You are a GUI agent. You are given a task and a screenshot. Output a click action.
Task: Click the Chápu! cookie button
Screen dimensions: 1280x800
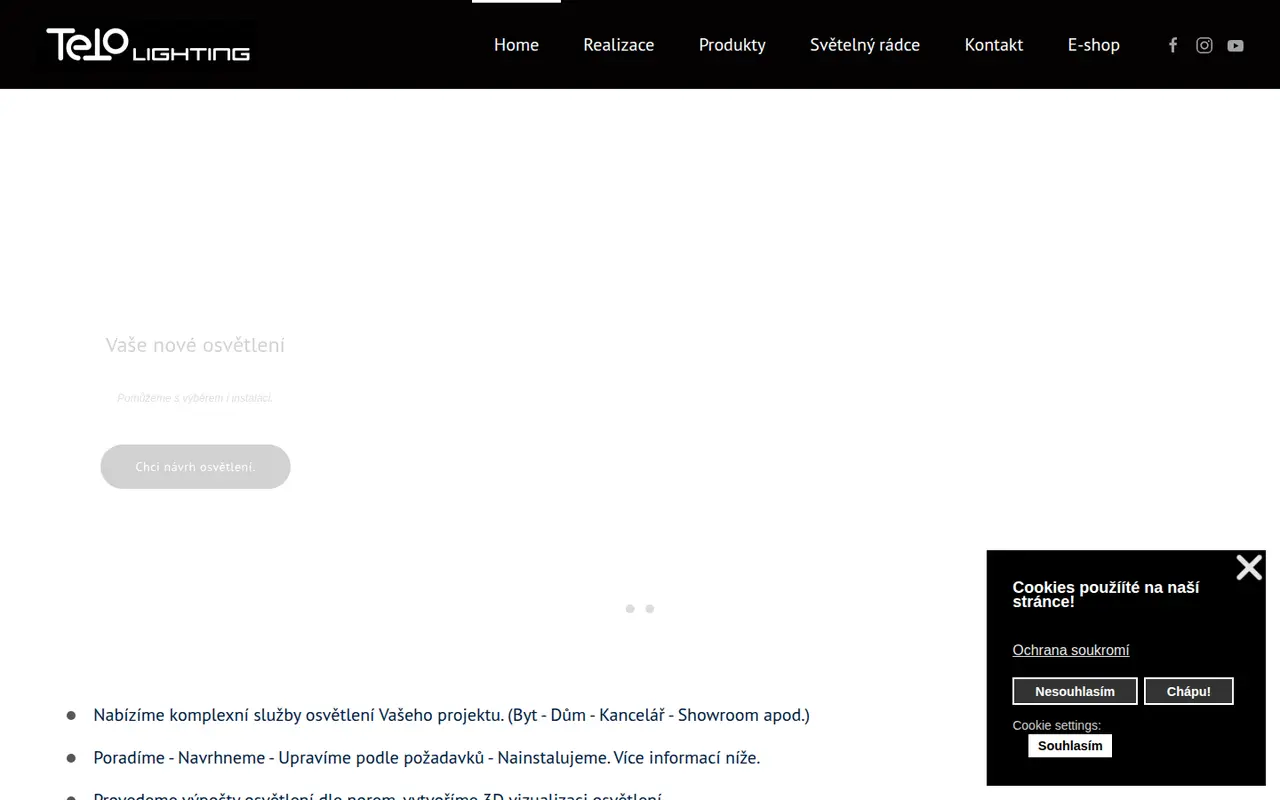coord(1189,691)
